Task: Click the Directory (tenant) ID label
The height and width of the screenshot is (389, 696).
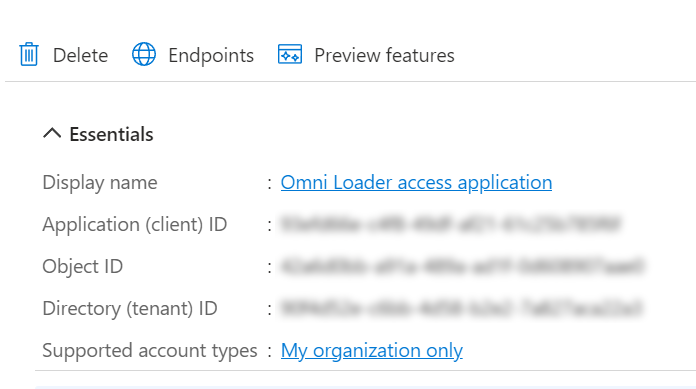Action: (130, 309)
